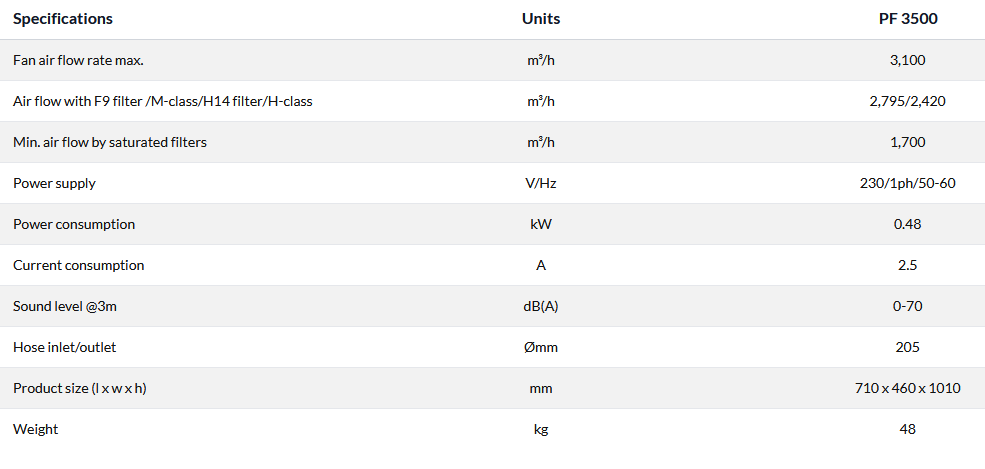Select the Power consumption label
The height and width of the screenshot is (469, 985).
74,224
